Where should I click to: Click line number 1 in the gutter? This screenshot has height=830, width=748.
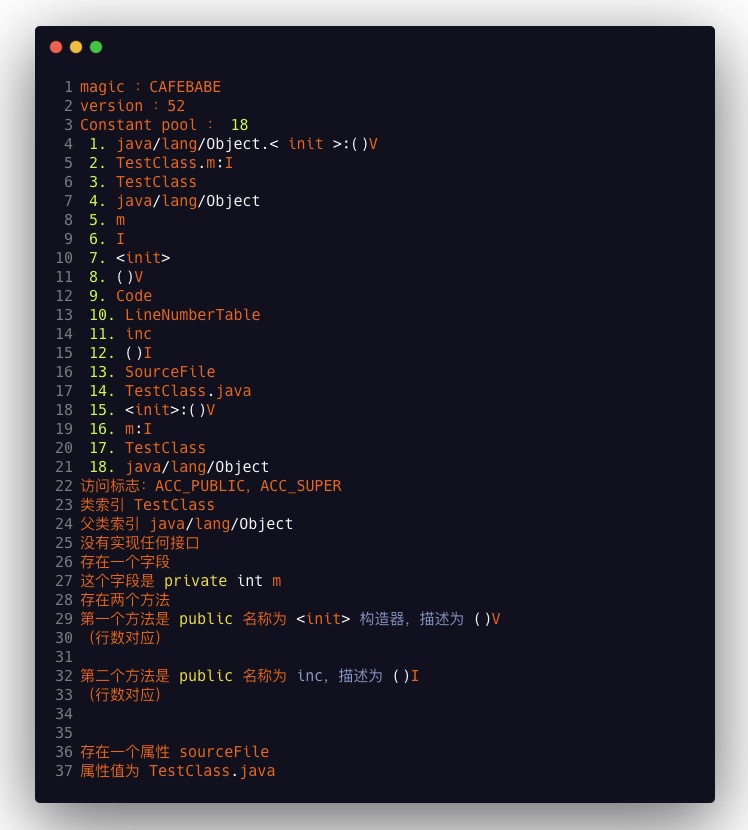click(68, 87)
